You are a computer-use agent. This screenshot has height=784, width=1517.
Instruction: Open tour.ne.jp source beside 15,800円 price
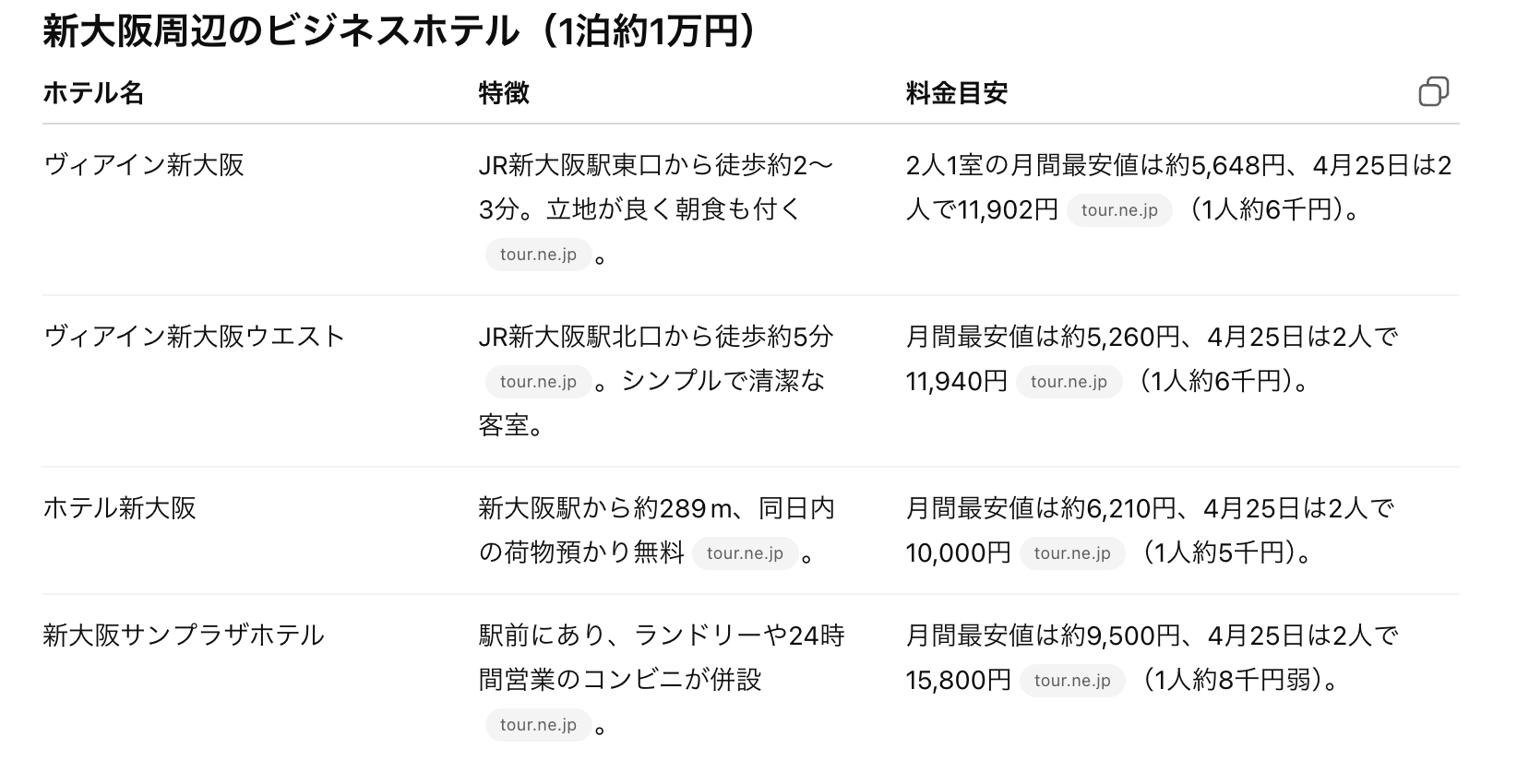[1072, 681]
